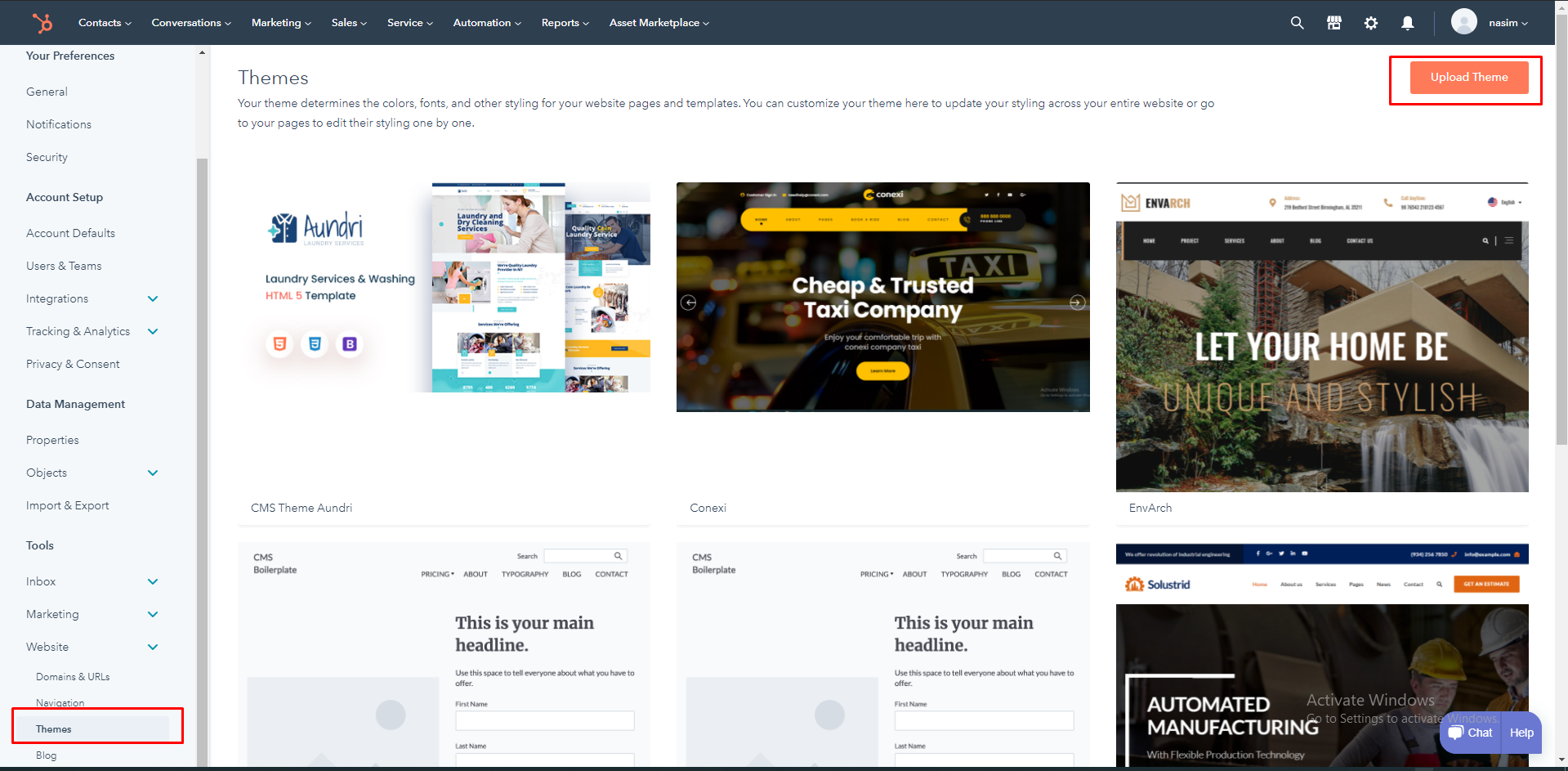This screenshot has height=771, width=1568.
Task: Open the Marketplace icon in top bar
Action: coord(1334,23)
